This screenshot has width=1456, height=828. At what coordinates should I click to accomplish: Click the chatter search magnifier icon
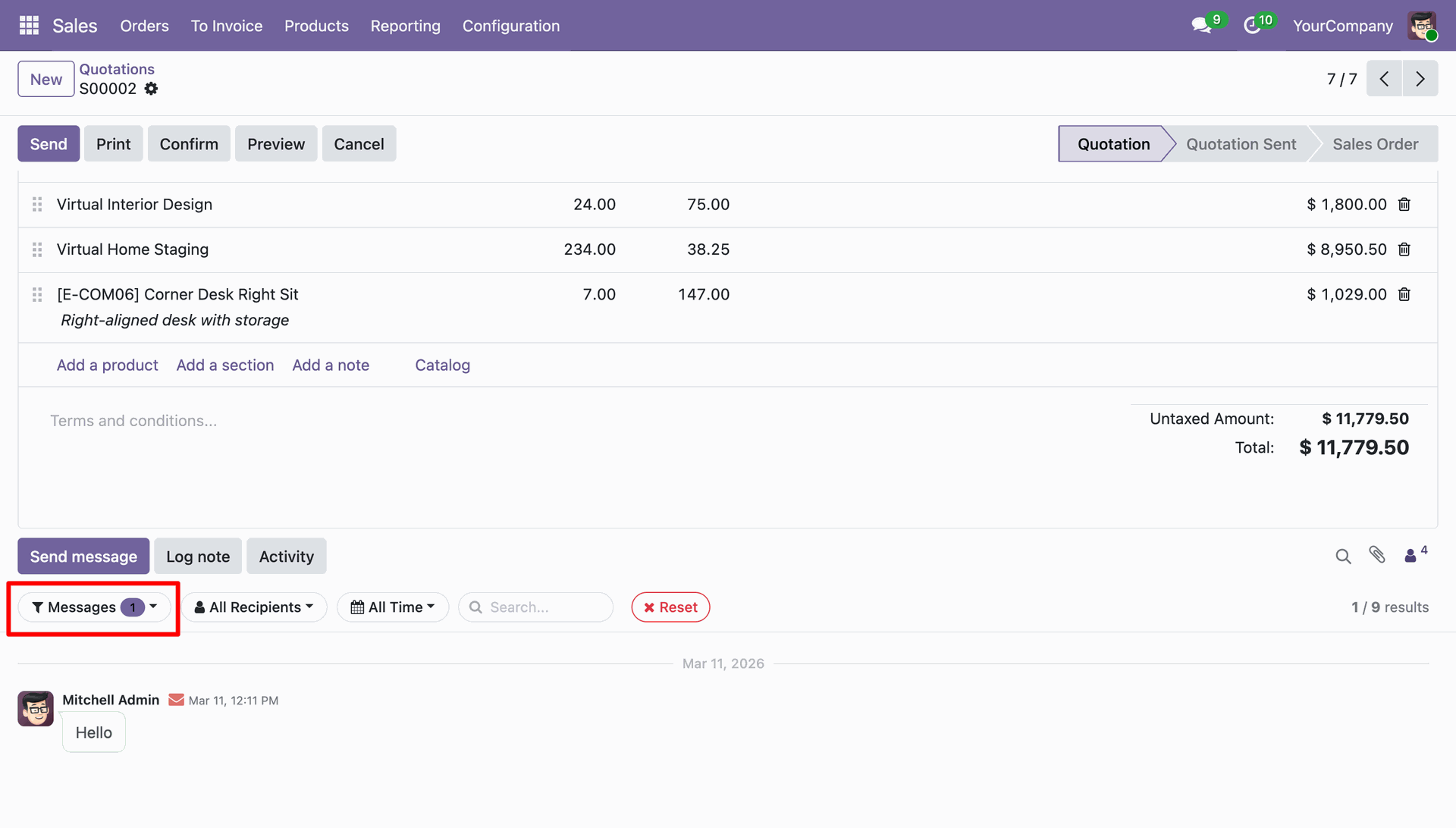(x=1343, y=557)
